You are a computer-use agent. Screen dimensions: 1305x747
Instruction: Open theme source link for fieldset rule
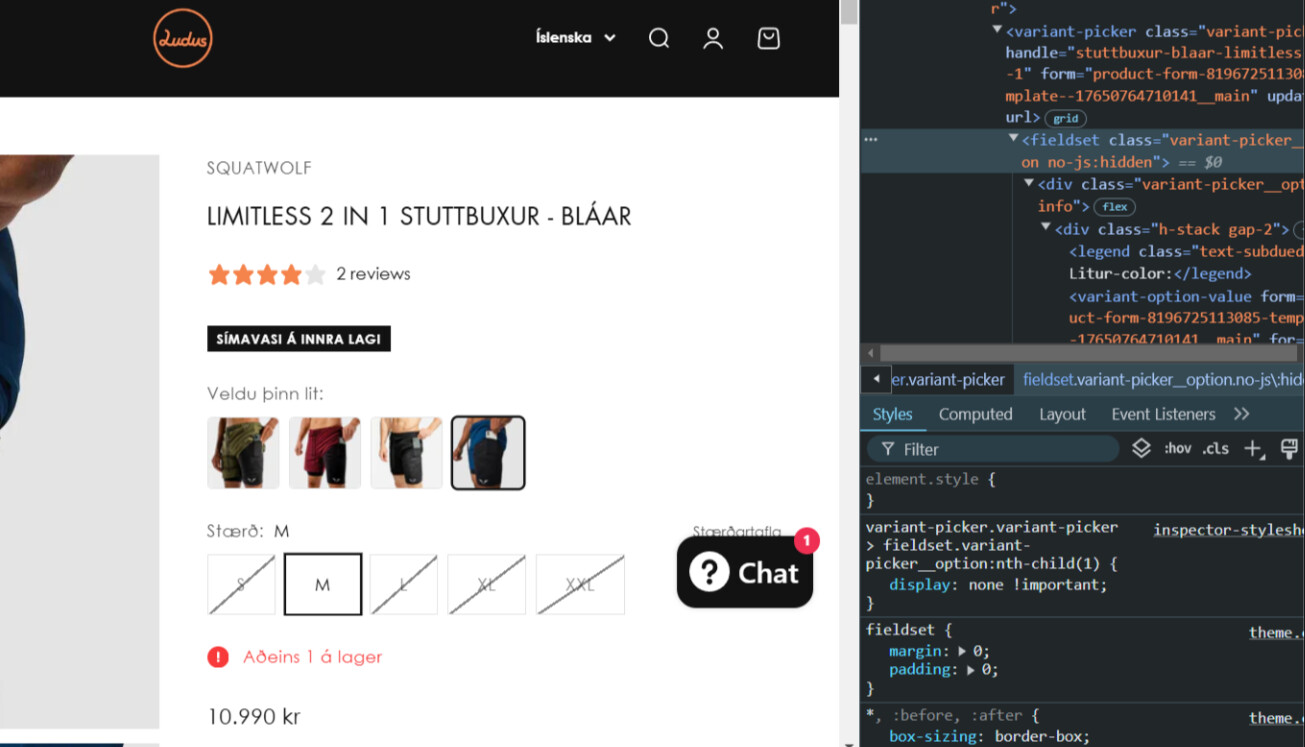pos(1276,632)
